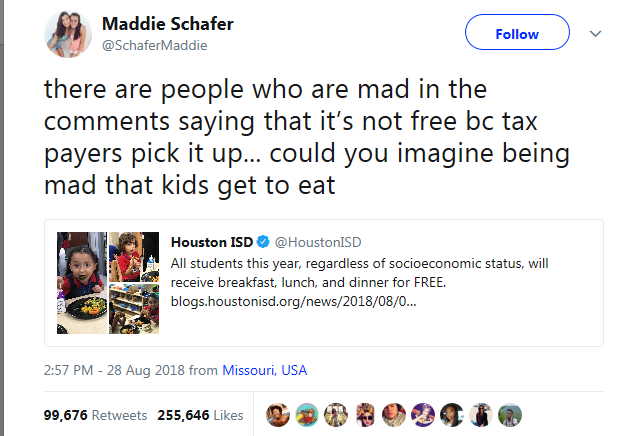632x436 pixels.
Task: Click the last liker avatar in the row
Action: click(x=508, y=415)
